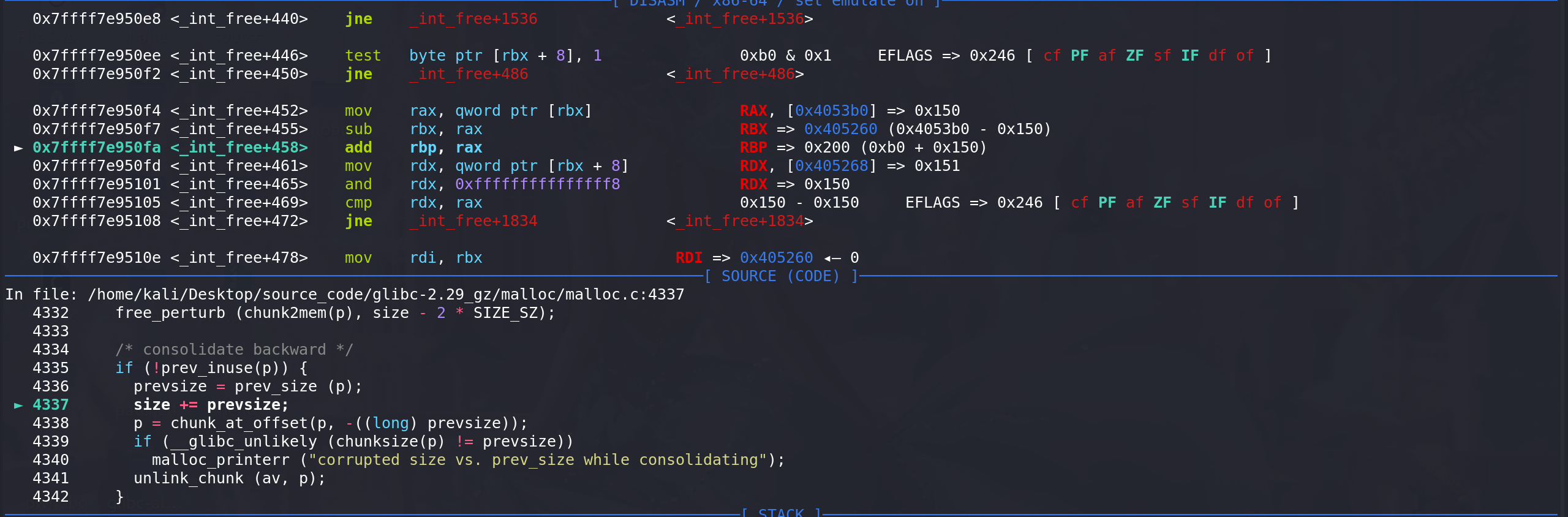Click the current instruction address 0x7ffff7e950fa
This screenshot has height=517, width=1568.
pos(97,148)
